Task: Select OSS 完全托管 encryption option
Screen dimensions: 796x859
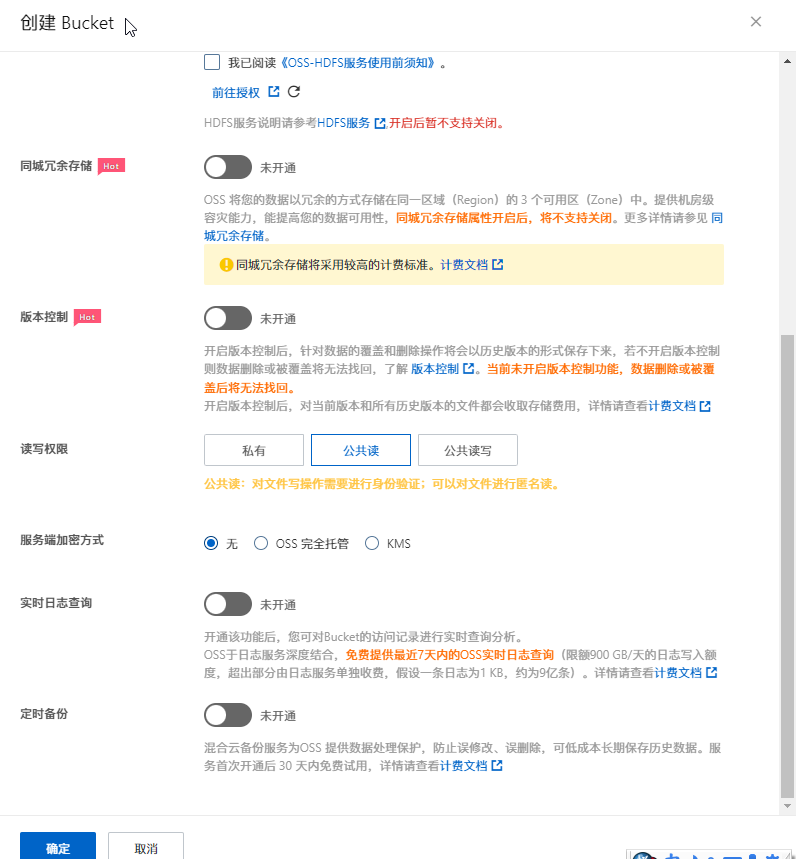Action: tap(262, 544)
